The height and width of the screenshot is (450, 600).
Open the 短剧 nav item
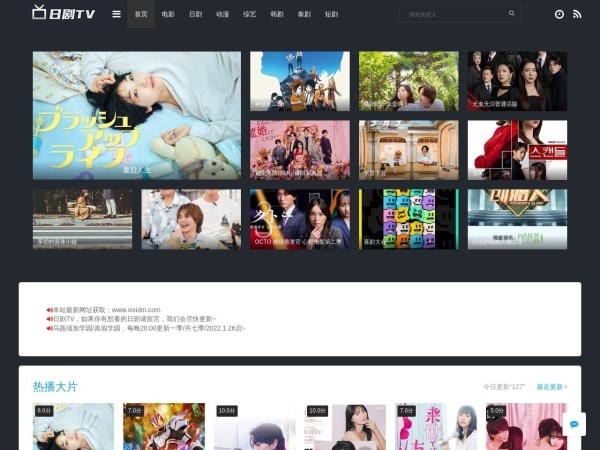pyautogui.click(x=330, y=14)
